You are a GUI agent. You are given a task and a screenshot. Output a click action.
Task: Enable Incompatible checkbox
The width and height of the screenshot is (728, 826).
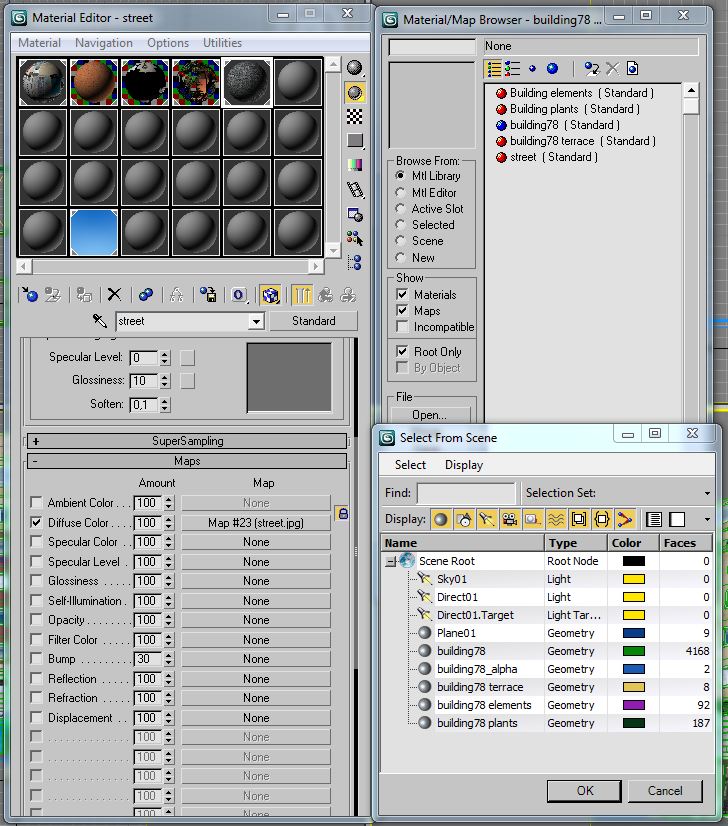402,327
